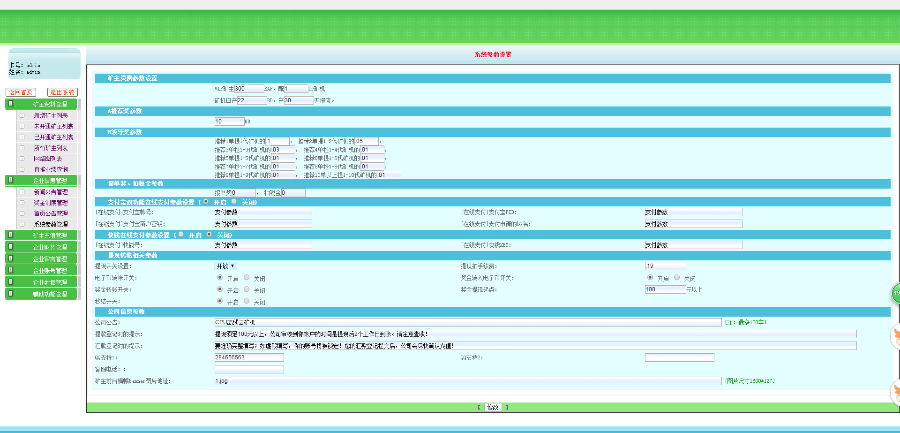This screenshot has height=433, width=900.
Task: Select 关闭 in the last switch row above 公司信息参数
Action: click(247, 301)
